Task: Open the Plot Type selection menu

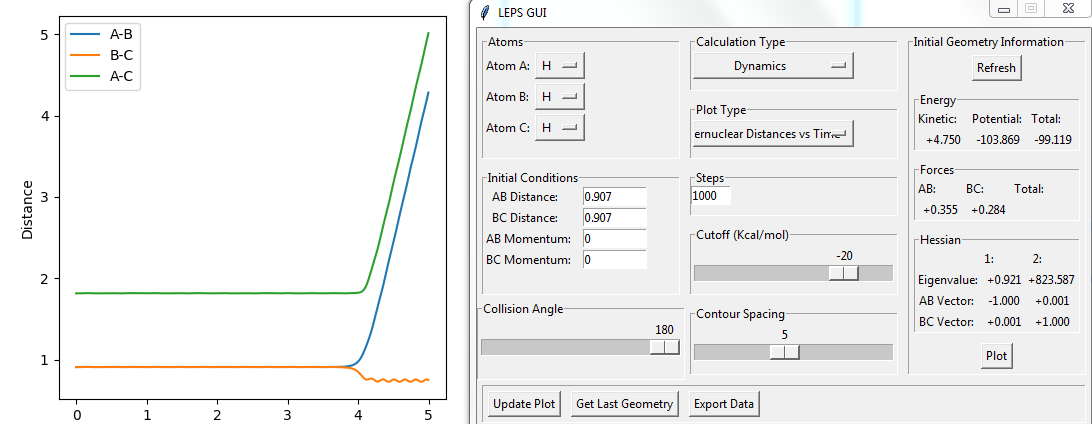Action: click(x=772, y=134)
